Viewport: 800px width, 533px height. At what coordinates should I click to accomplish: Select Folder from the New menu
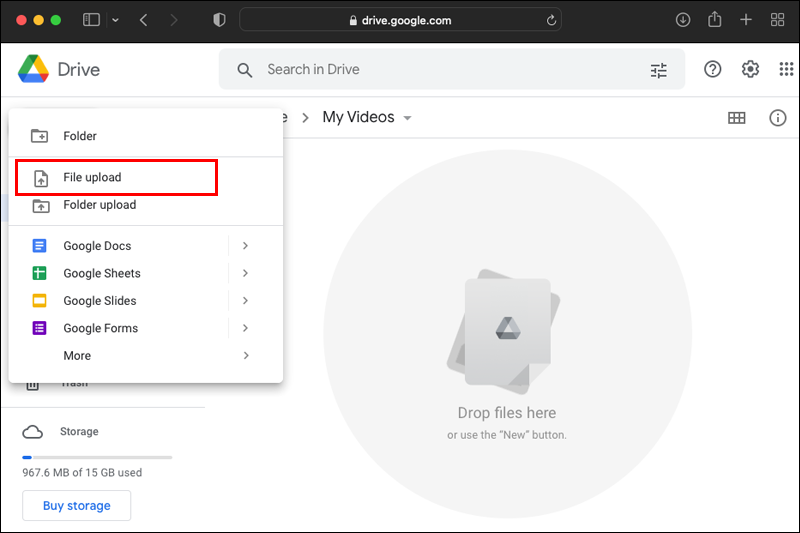click(x=146, y=136)
